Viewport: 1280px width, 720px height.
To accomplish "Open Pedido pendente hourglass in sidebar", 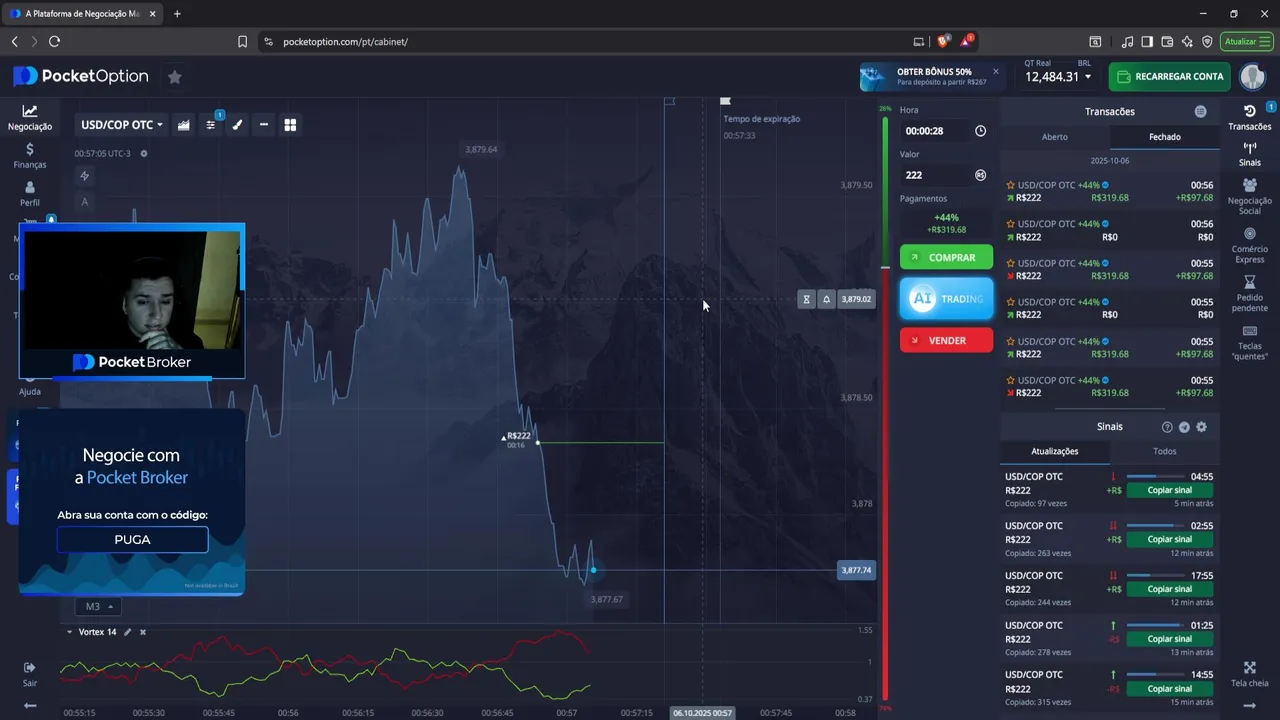I will click(x=1250, y=294).
